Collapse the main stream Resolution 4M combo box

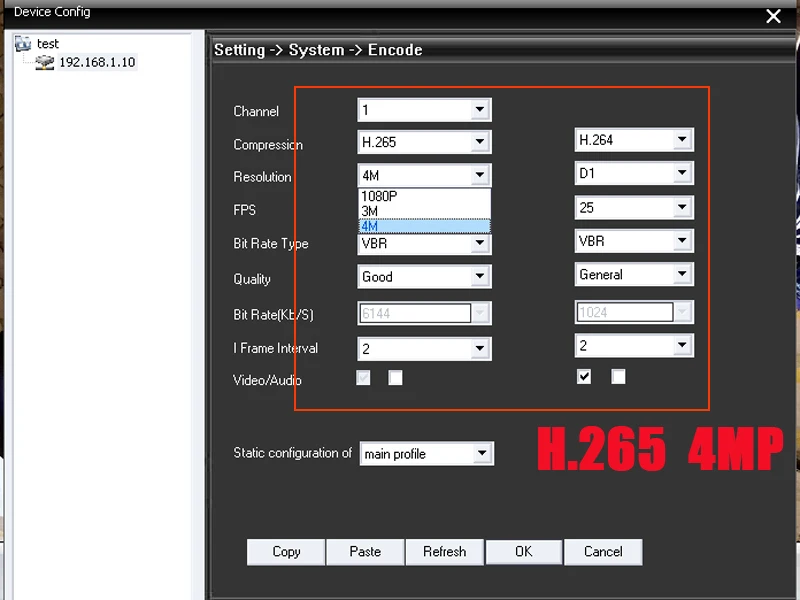pos(424,175)
